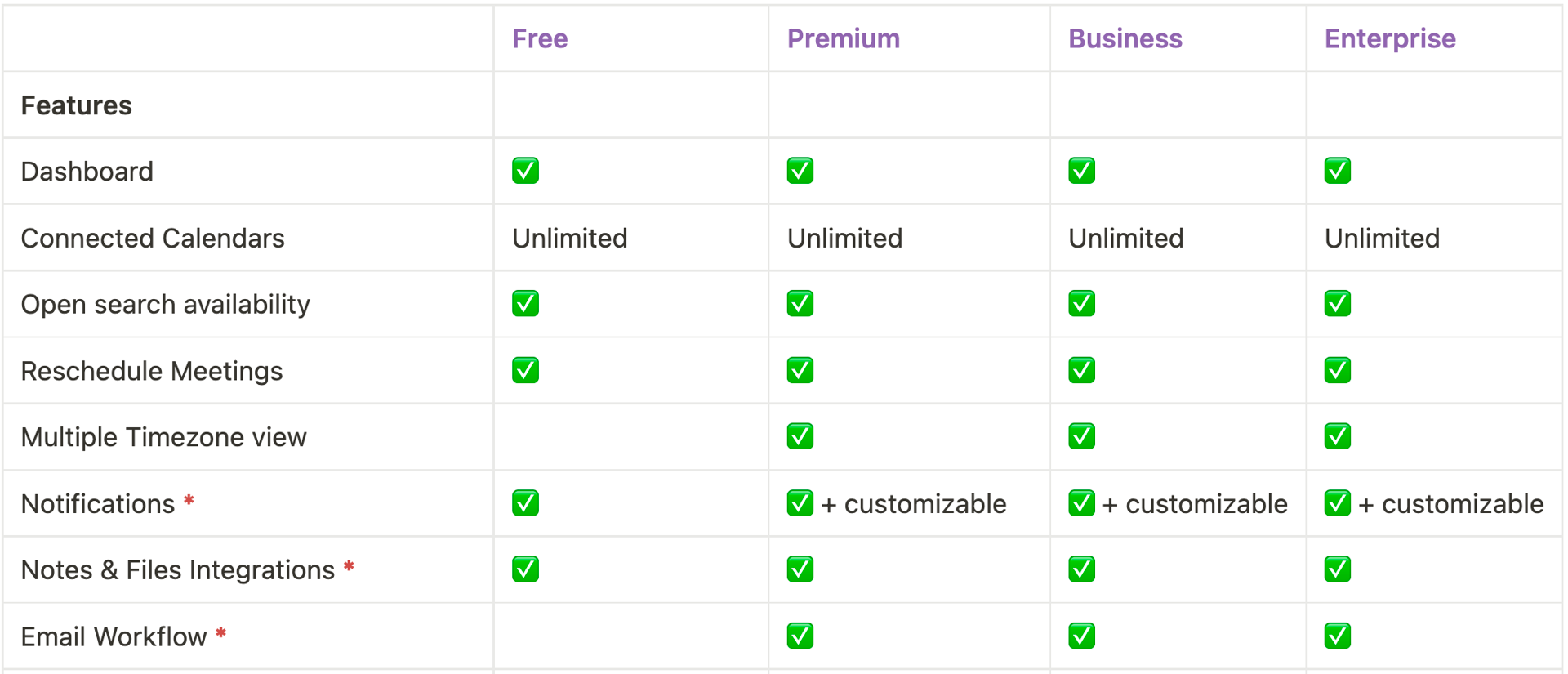The image size is (1568, 674).
Task: Click Email Workflow checkmark under Enterprise
Action: click(1338, 636)
